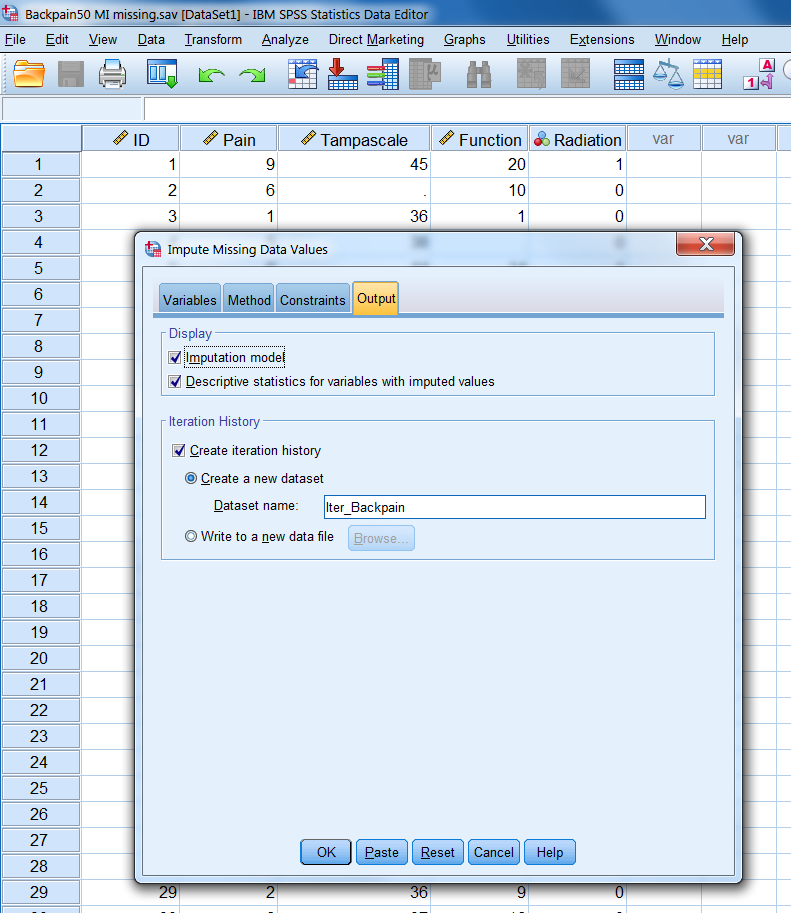Select the Write to a new data file option
The height and width of the screenshot is (913, 791).
pos(191,537)
